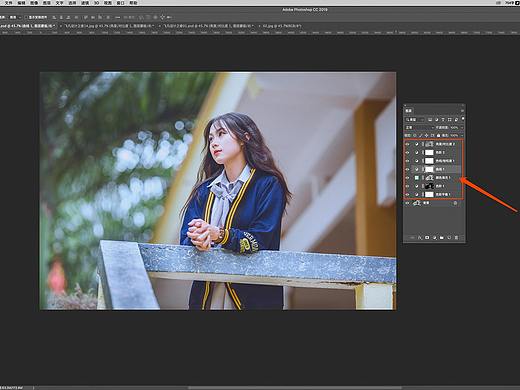Click the horizontal scrollbar at window bottom
This screenshot has height=390, width=520.
295,388
